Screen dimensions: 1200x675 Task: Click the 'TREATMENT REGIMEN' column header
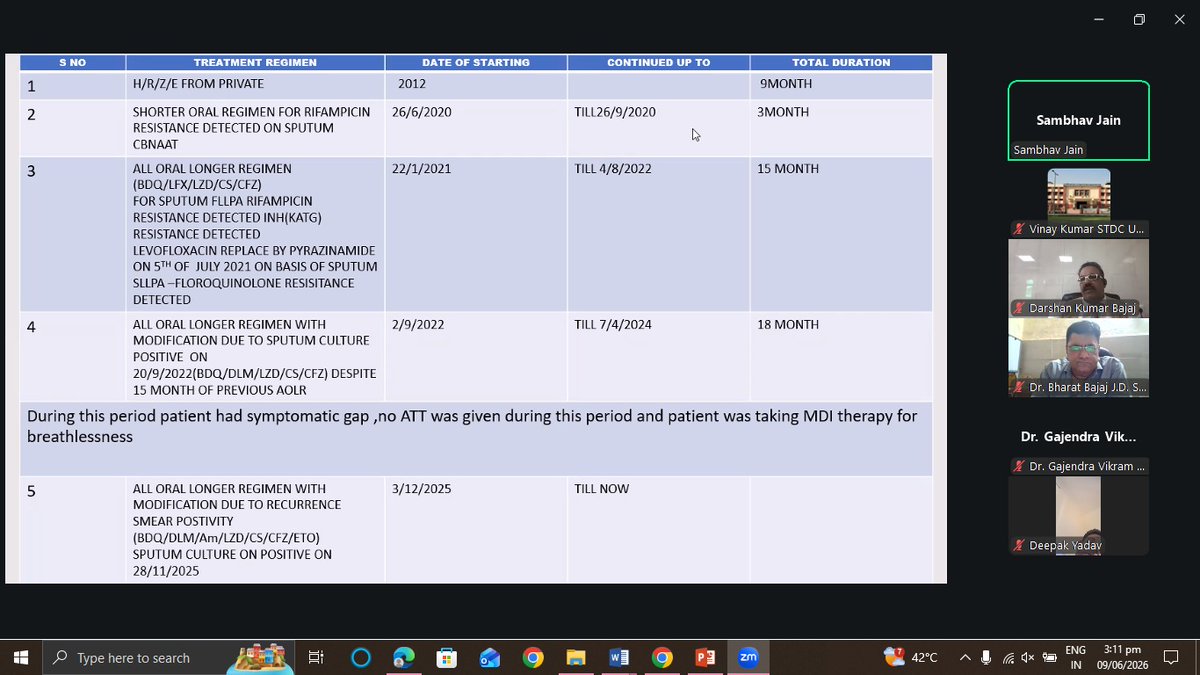point(255,62)
